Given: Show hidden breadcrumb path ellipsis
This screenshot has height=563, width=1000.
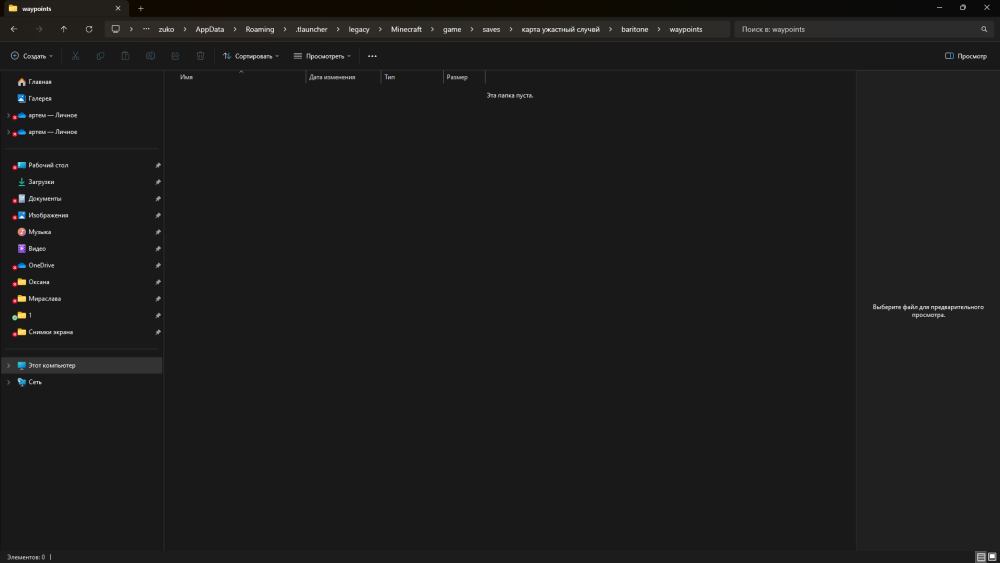Looking at the screenshot, I should click(x=146, y=29).
